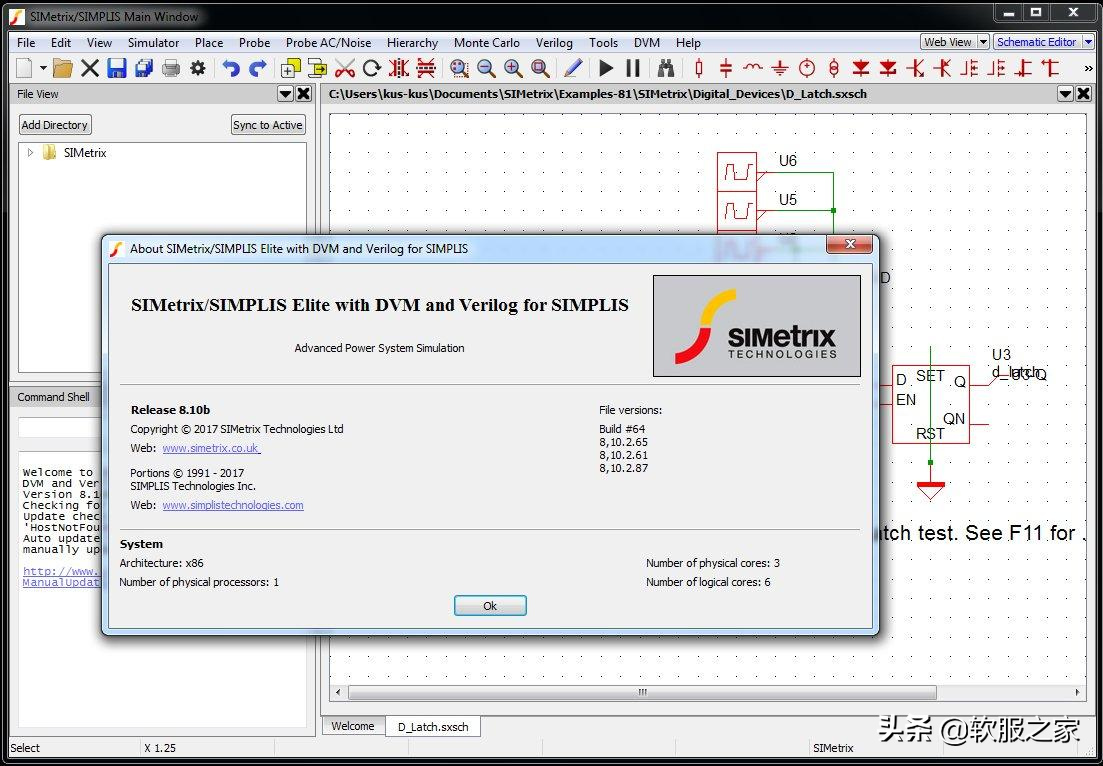The image size is (1103, 766).
Task: Open the Web View dropdown arrow
Action: pyautogui.click(x=983, y=42)
